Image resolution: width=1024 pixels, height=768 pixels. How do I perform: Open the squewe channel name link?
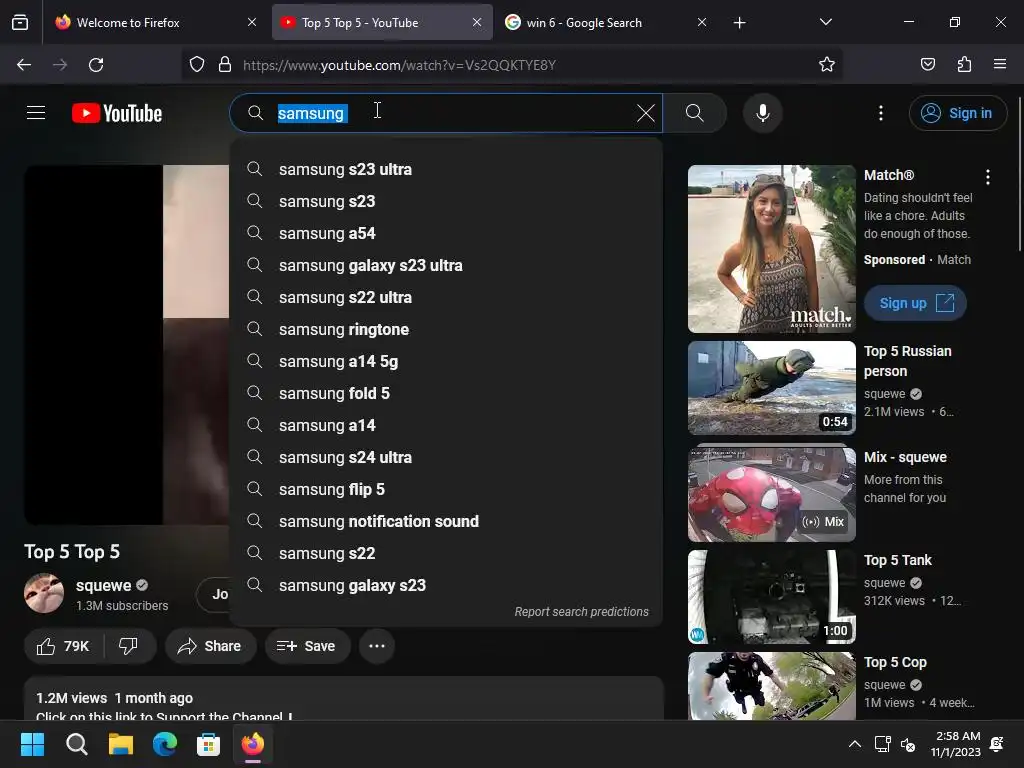(103, 585)
